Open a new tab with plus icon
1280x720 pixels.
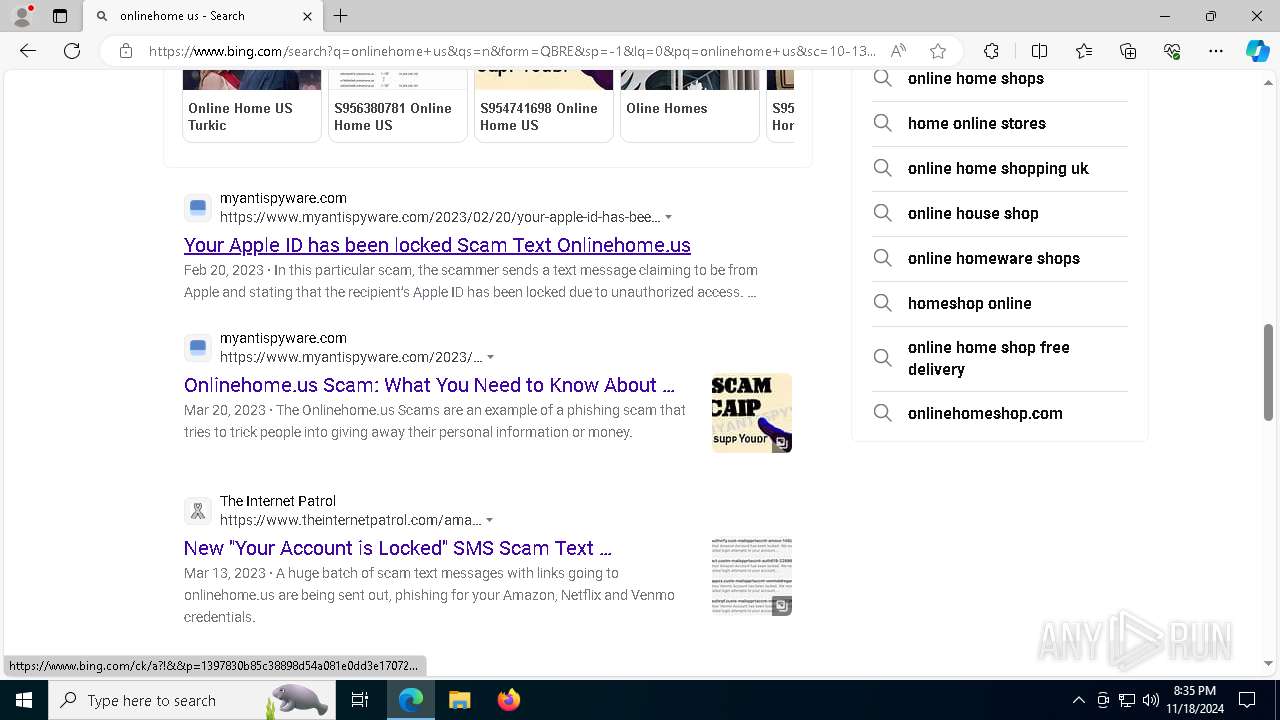pyautogui.click(x=340, y=16)
